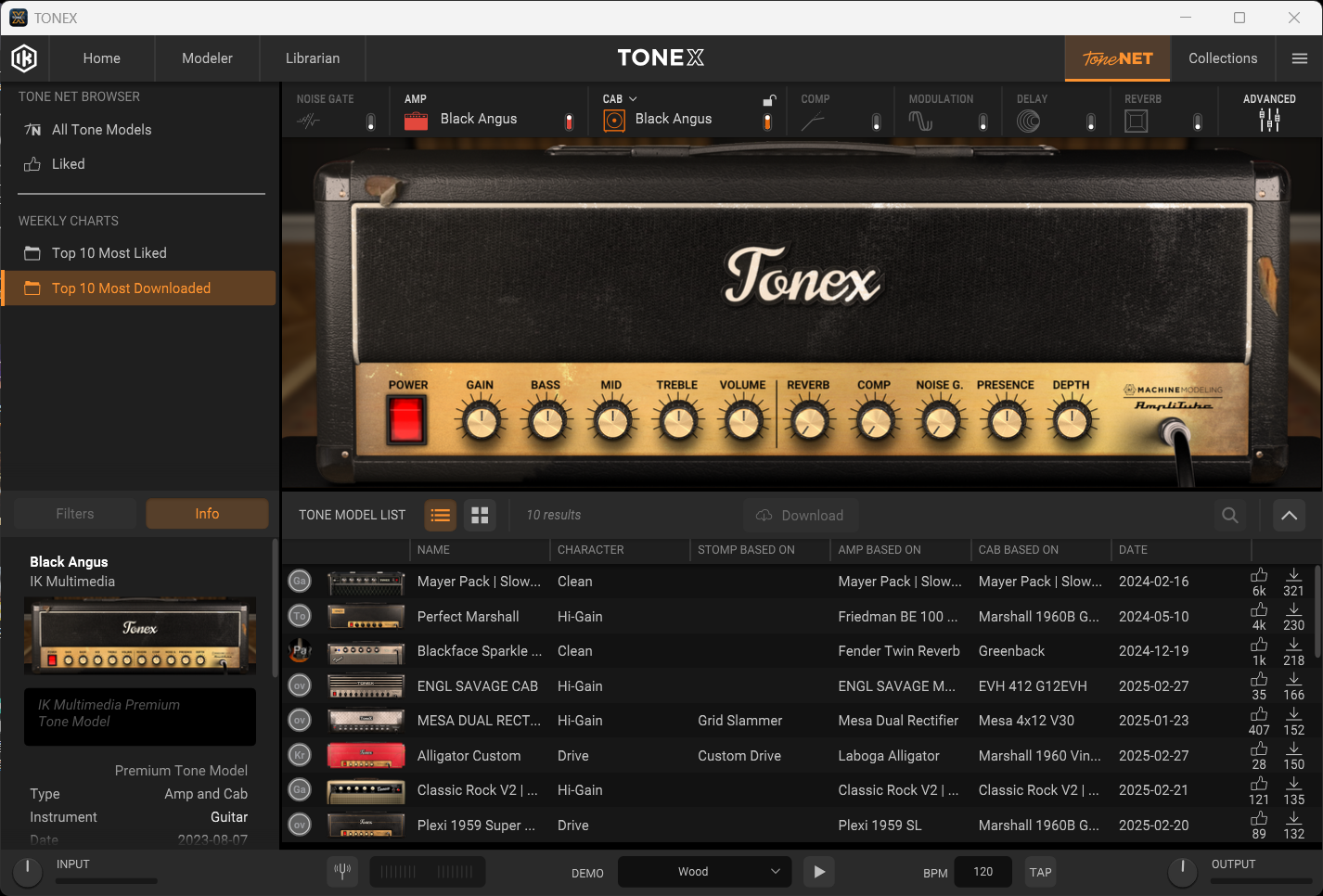Open the tuner icon in bottom bar
Screen dimensions: 1323x896
[x=342, y=872]
